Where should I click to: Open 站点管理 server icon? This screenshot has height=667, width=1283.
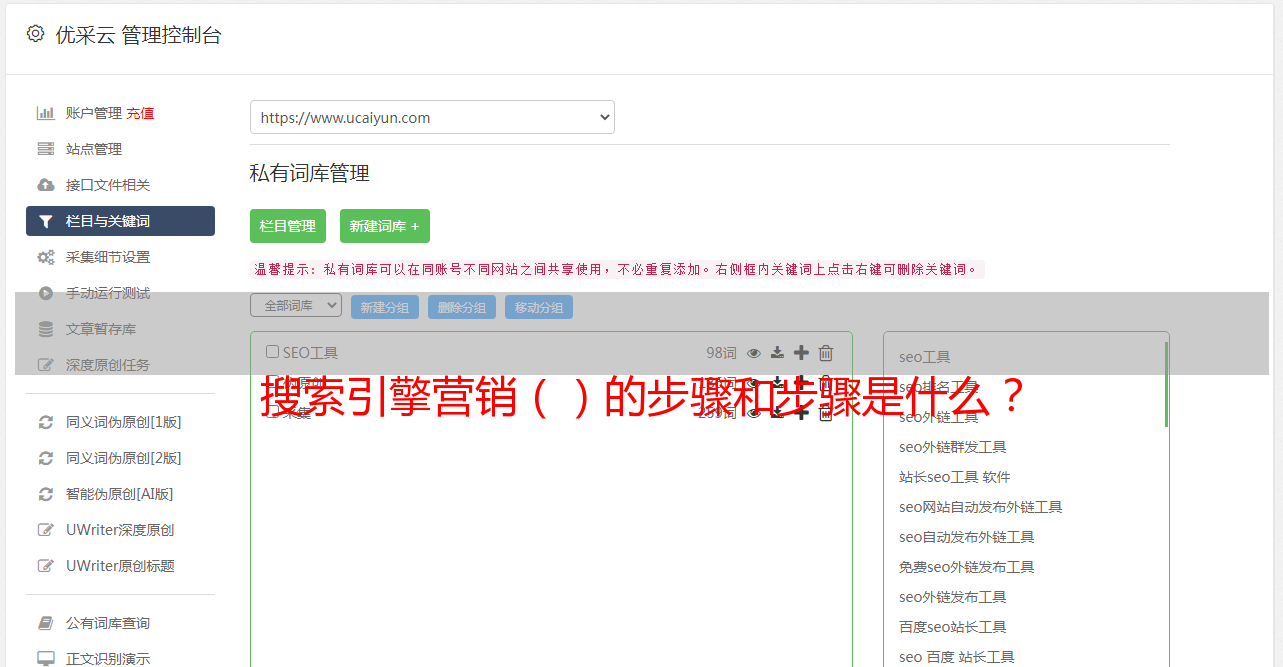pyautogui.click(x=45, y=149)
